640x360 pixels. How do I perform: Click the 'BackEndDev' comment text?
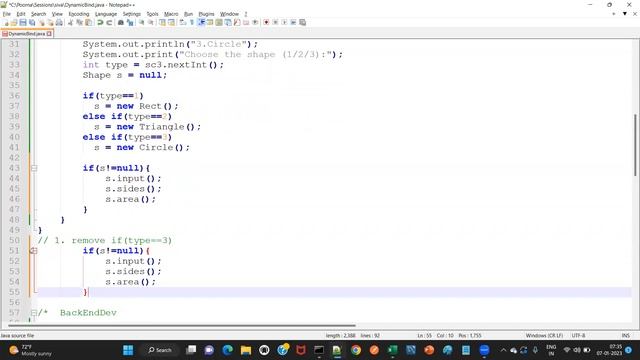point(88,313)
